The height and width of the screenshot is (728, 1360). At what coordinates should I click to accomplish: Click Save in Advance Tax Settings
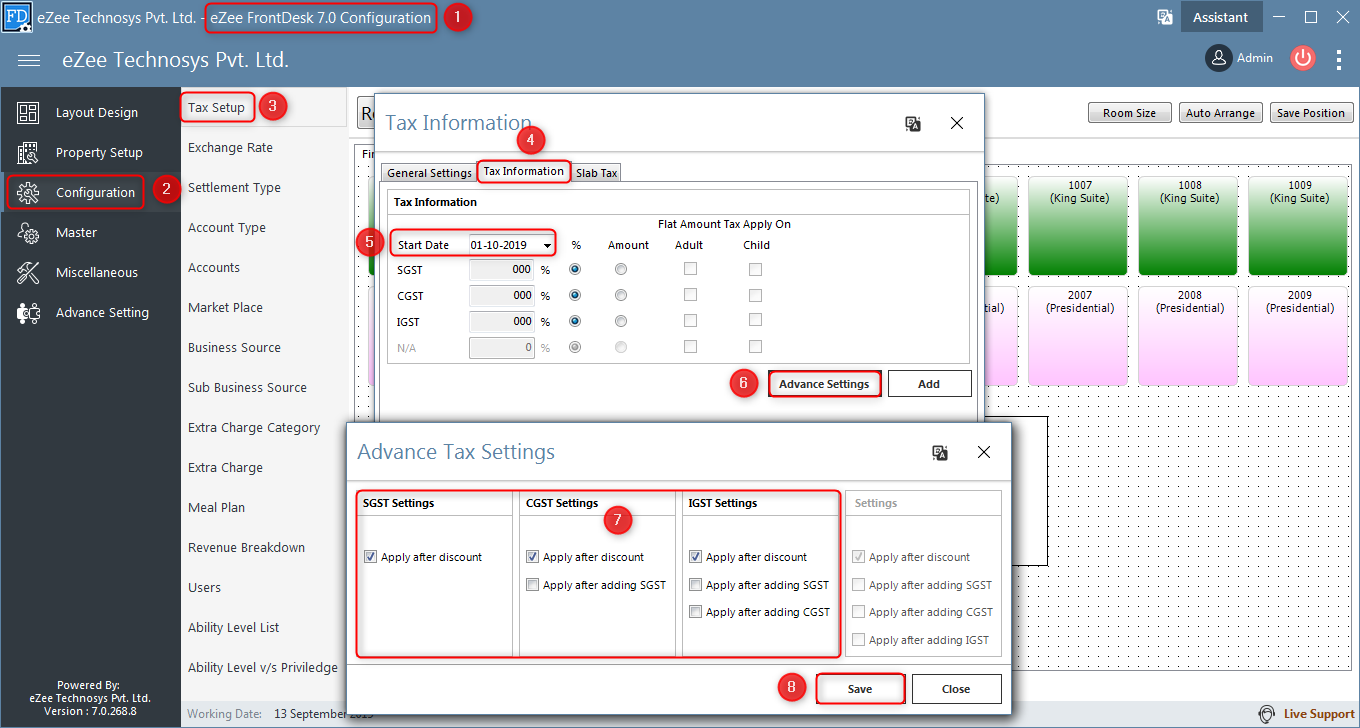pyautogui.click(x=860, y=689)
